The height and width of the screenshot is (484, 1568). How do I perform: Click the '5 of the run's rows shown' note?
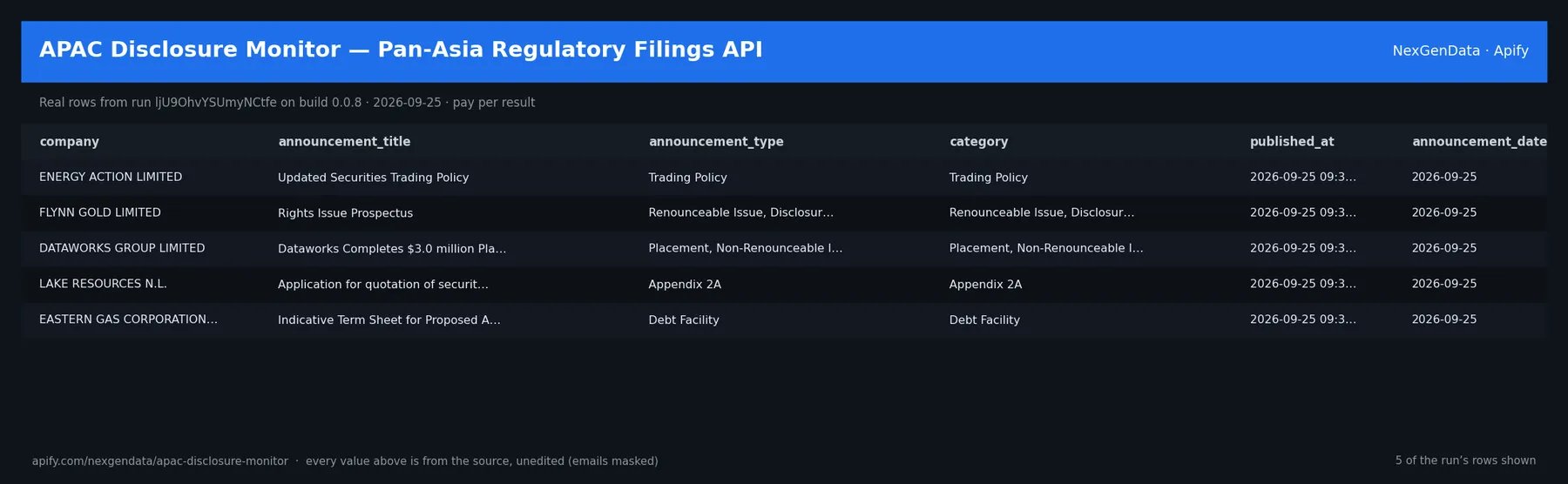point(1465,460)
